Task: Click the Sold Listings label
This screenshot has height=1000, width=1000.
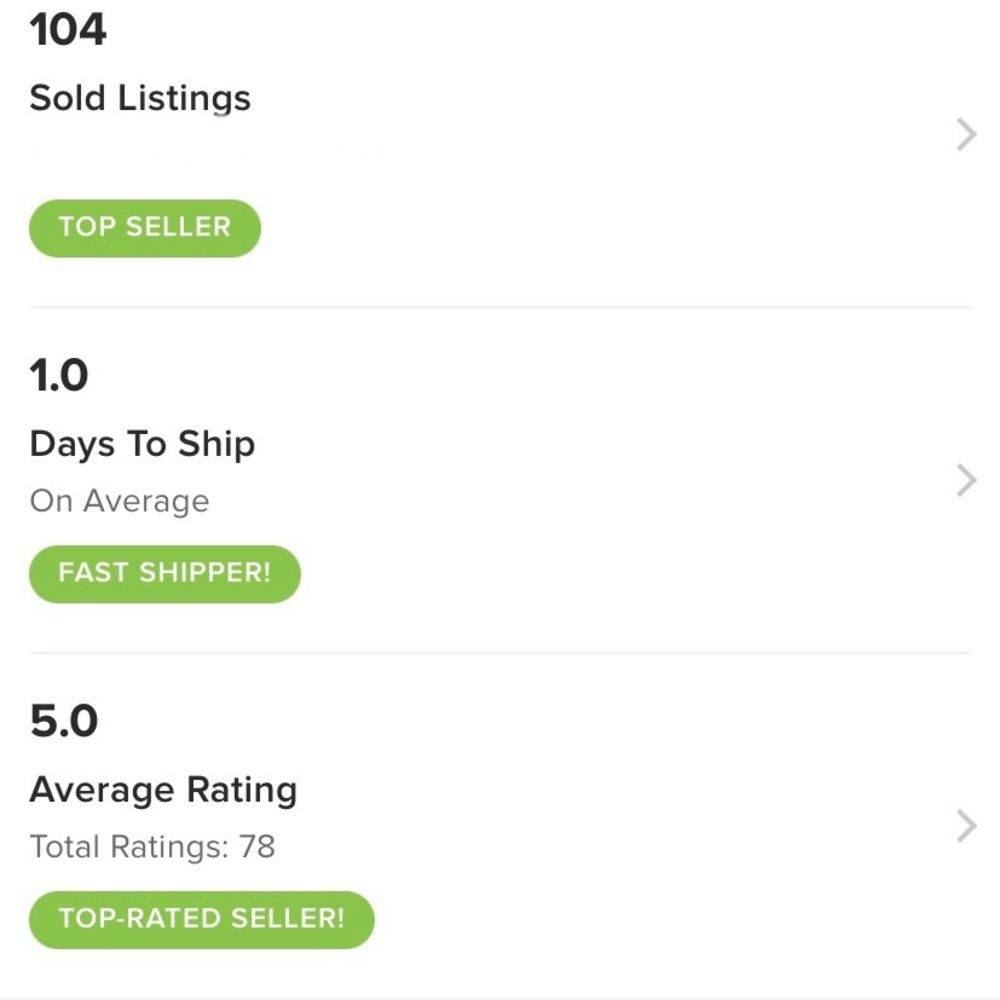Action: coord(140,98)
